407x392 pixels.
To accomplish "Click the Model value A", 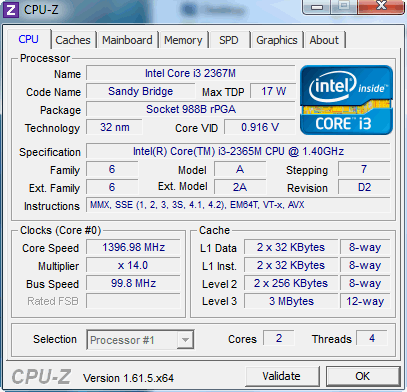I will pyautogui.click(x=240, y=169).
